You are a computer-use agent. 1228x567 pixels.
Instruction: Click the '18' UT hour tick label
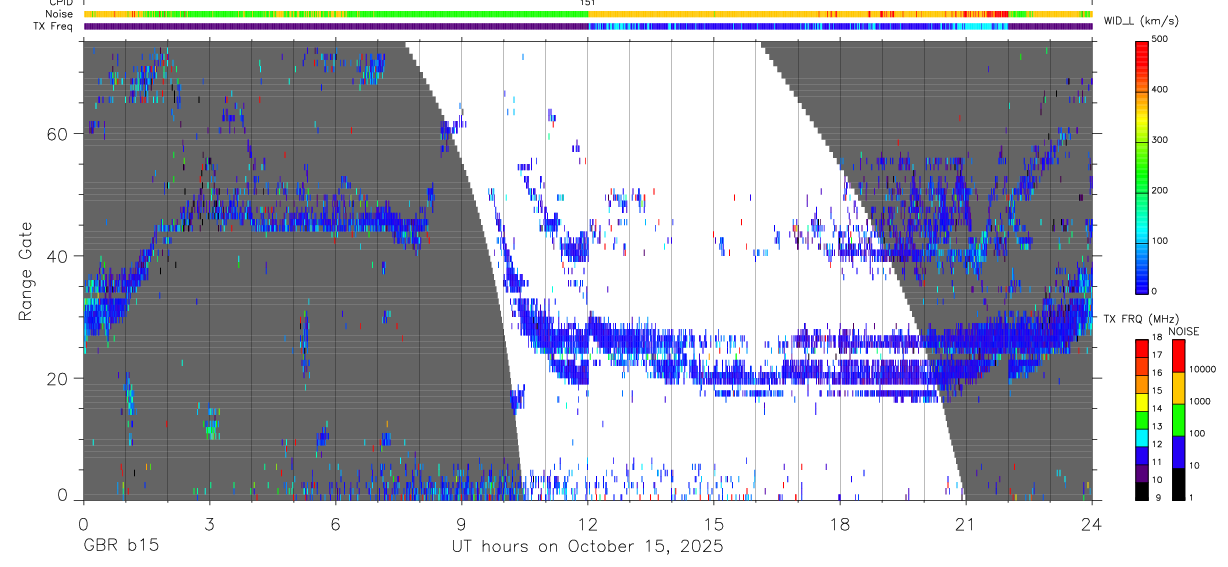click(x=839, y=522)
